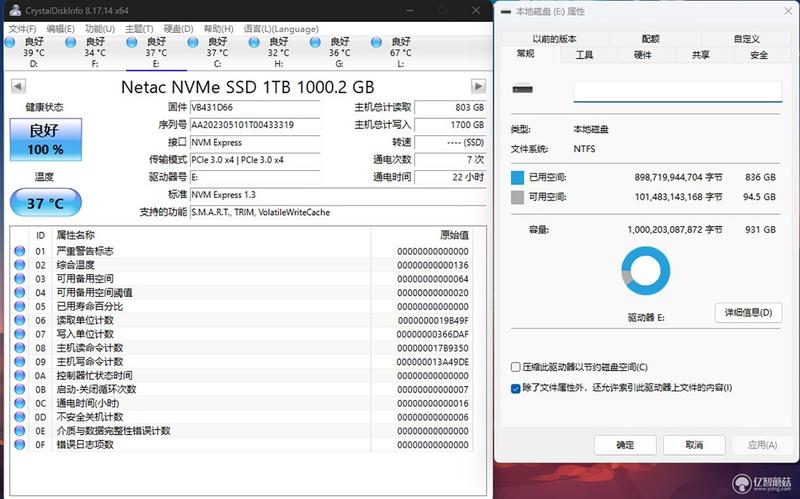Image resolution: width=800 pixels, height=499 pixels.
Task: Select the C: drive status icon
Action: [193, 42]
